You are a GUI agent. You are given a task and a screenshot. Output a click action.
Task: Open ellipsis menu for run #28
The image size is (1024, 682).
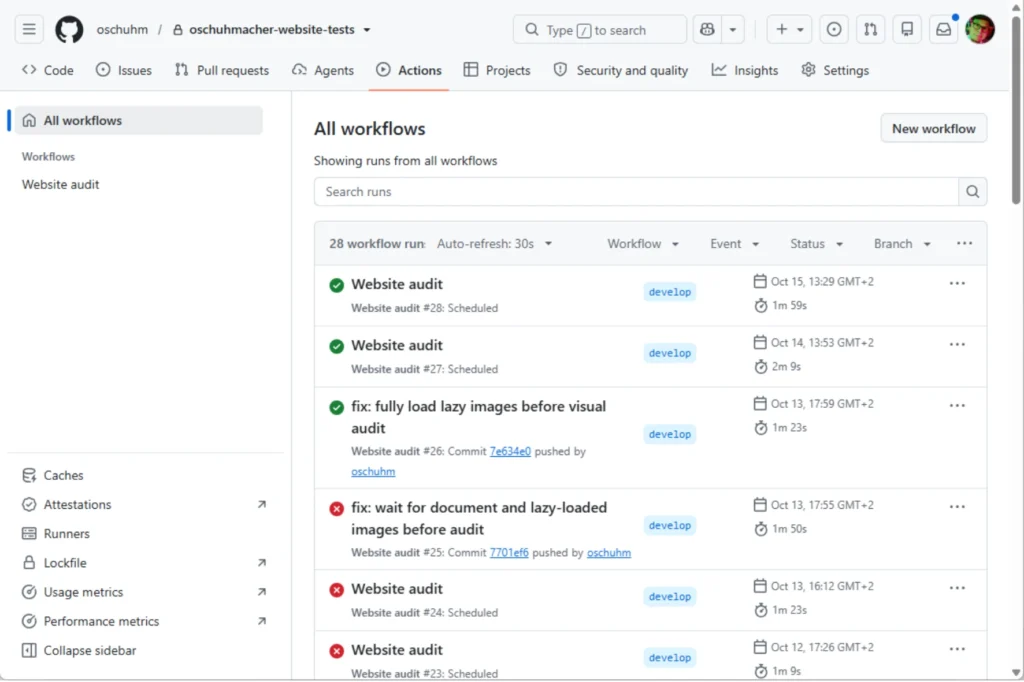957,284
